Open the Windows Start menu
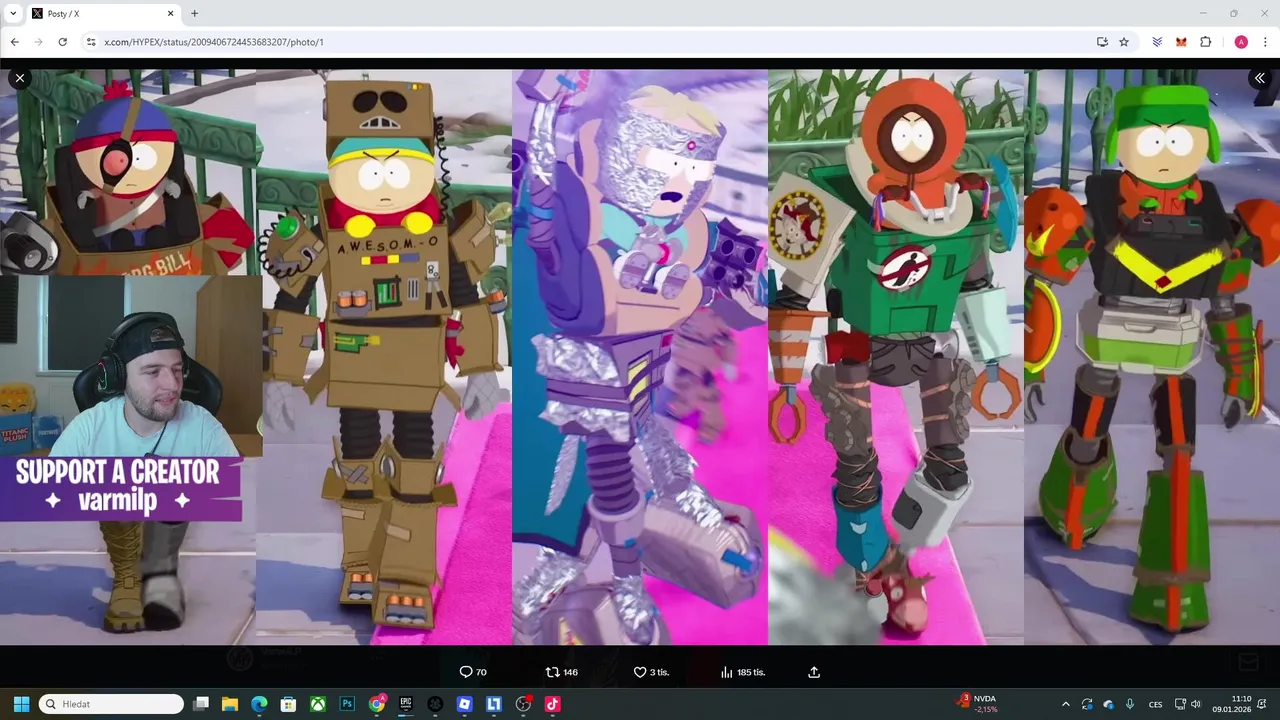1280x720 pixels. click(x=21, y=704)
